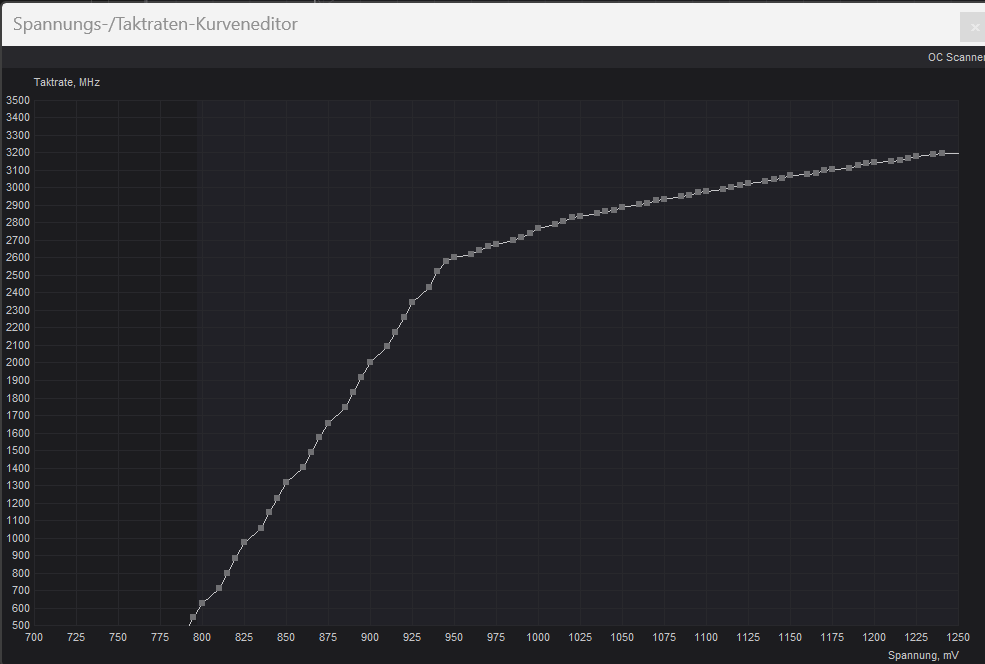Click the 3500 MHz axis value
Image resolution: width=985 pixels, height=664 pixels.
point(17,100)
